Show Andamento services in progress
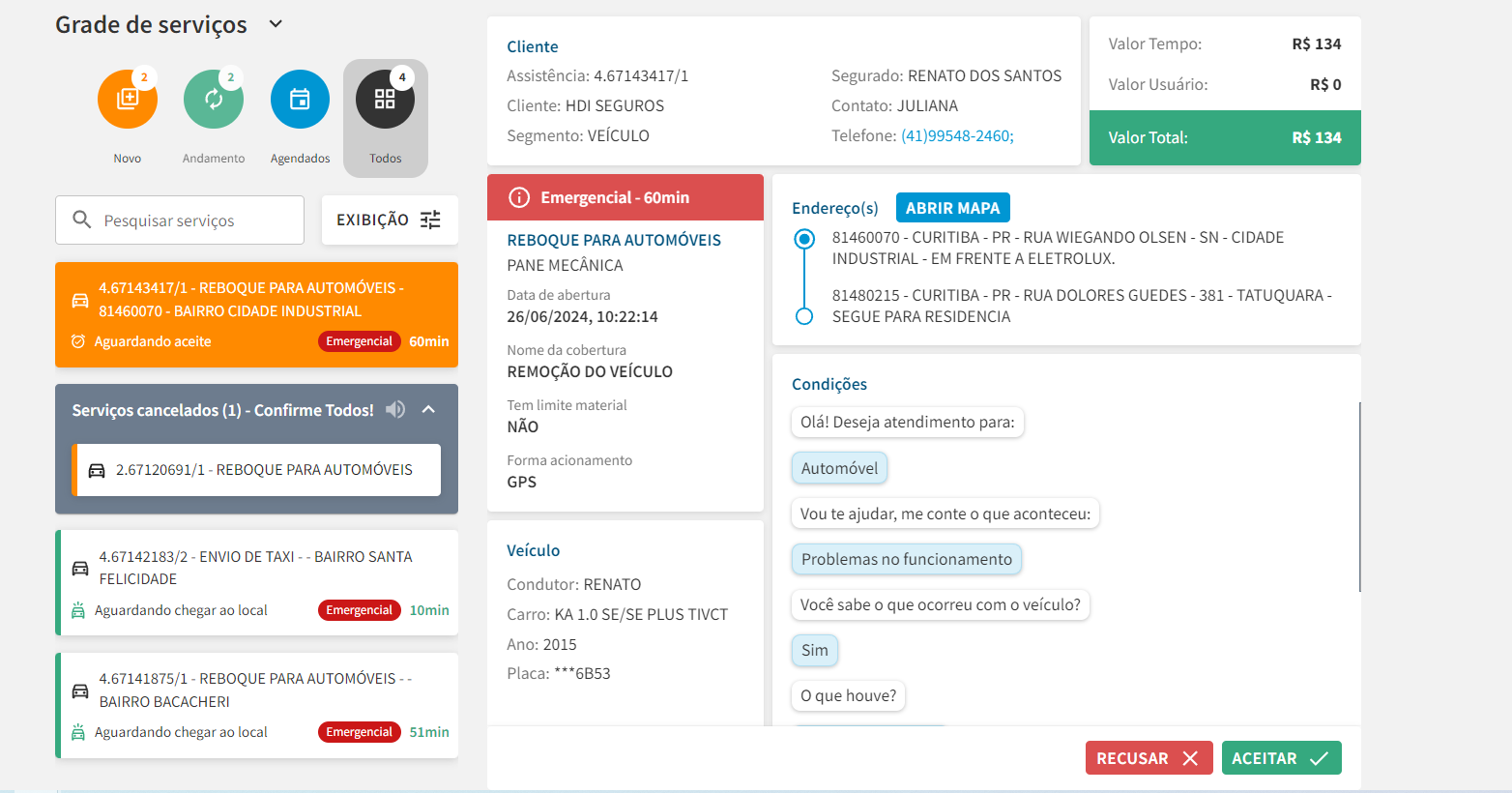 (214, 100)
